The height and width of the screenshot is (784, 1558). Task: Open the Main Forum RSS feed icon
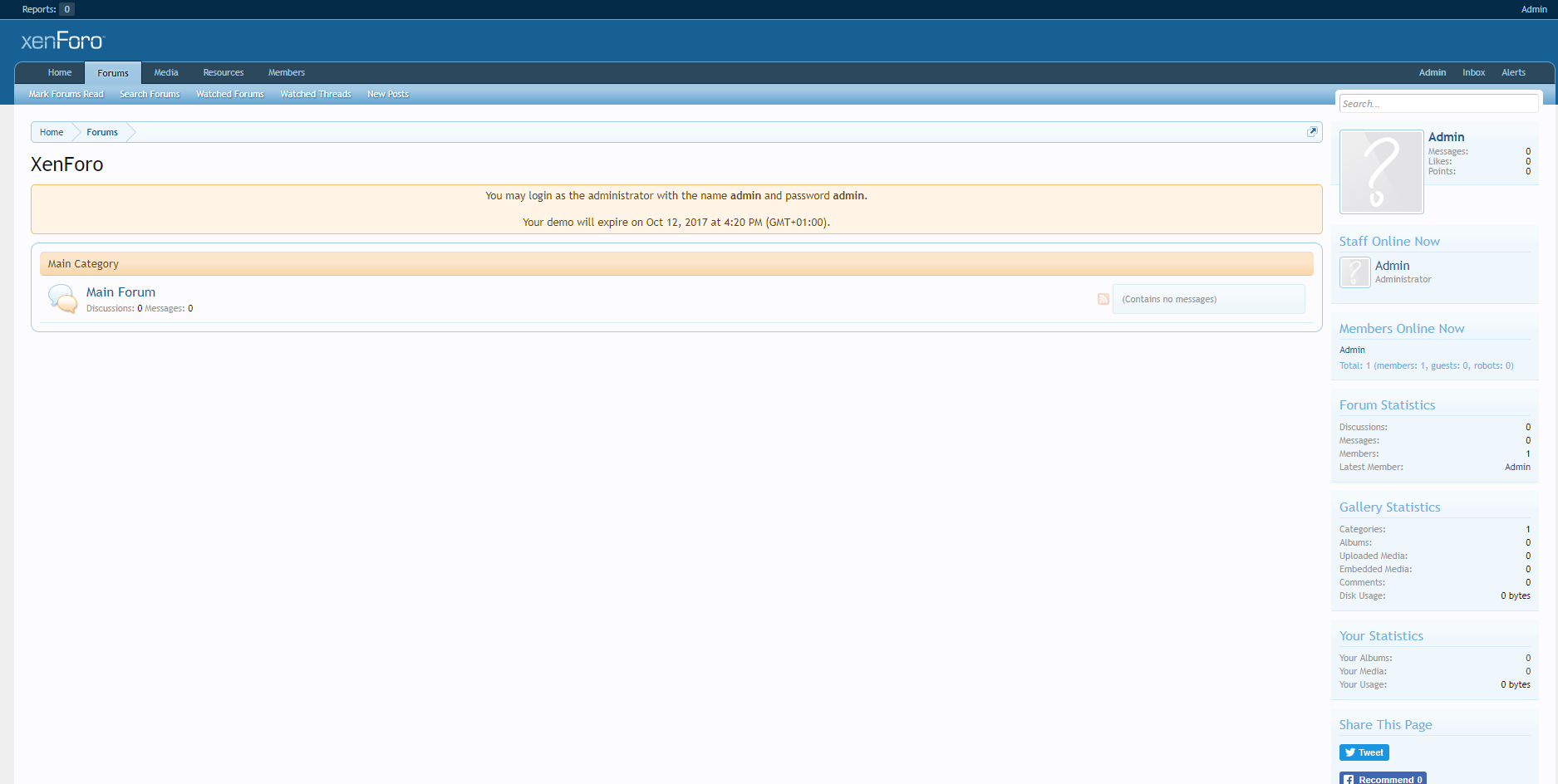pos(1103,299)
